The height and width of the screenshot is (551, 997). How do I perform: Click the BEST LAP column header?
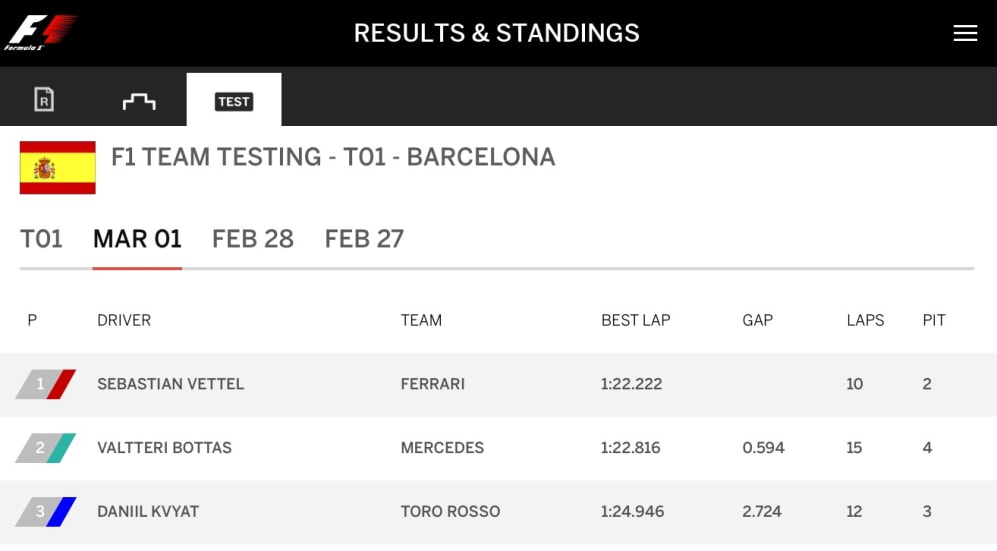coord(635,321)
